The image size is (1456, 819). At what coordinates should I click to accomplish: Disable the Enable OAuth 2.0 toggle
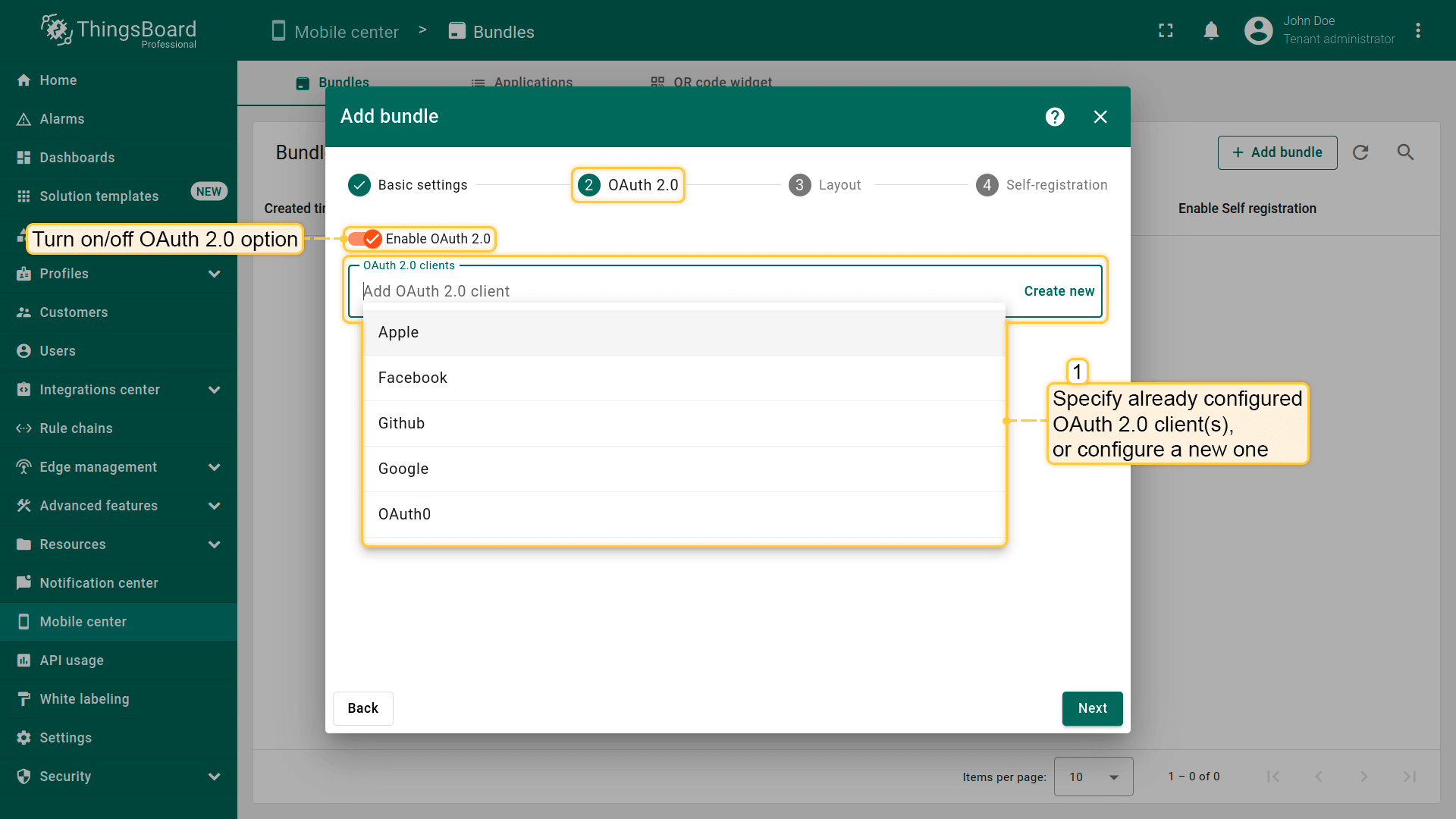click(x=365, y=239)
